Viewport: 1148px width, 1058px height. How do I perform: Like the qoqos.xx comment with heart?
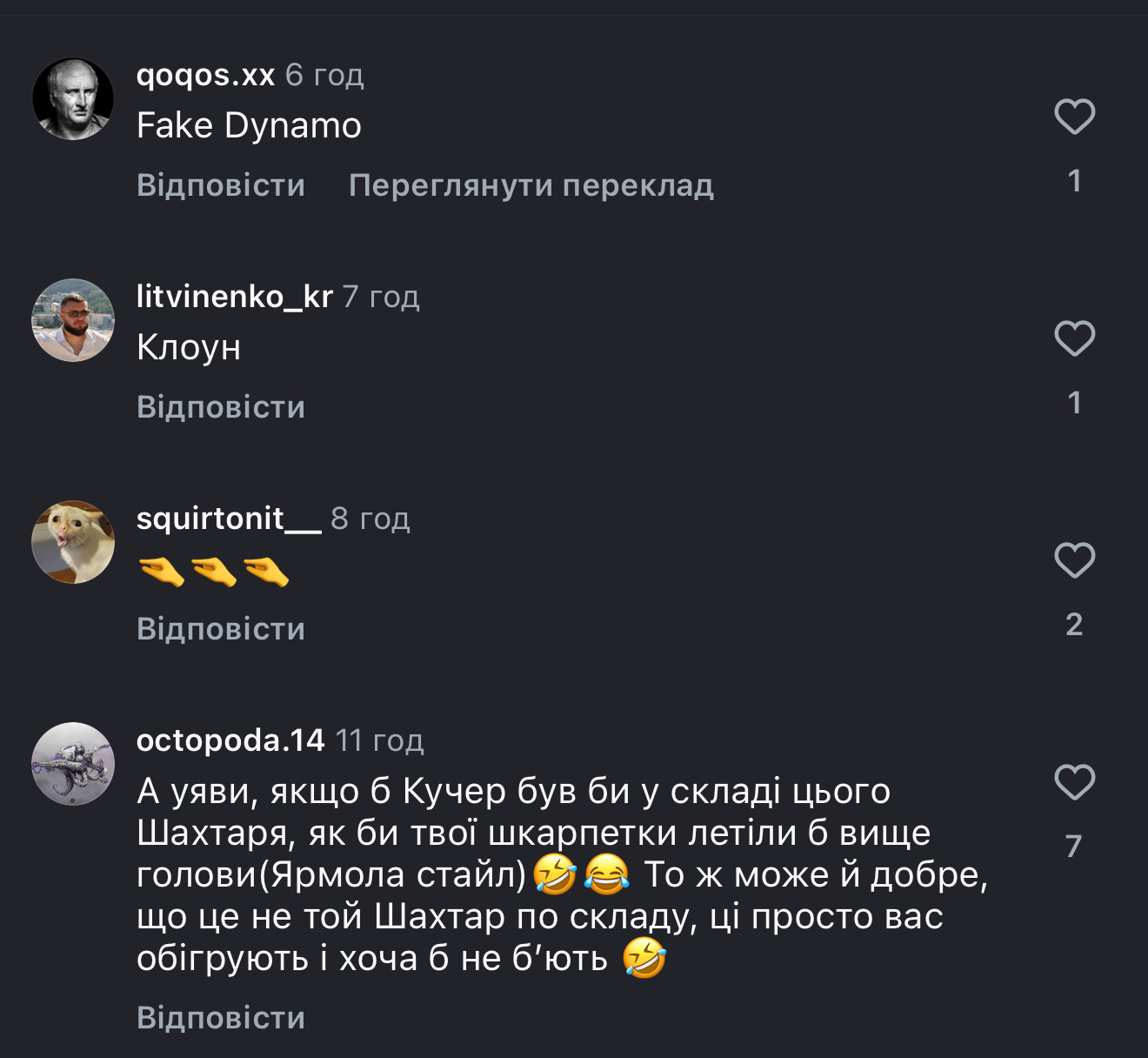[1074, 117]
